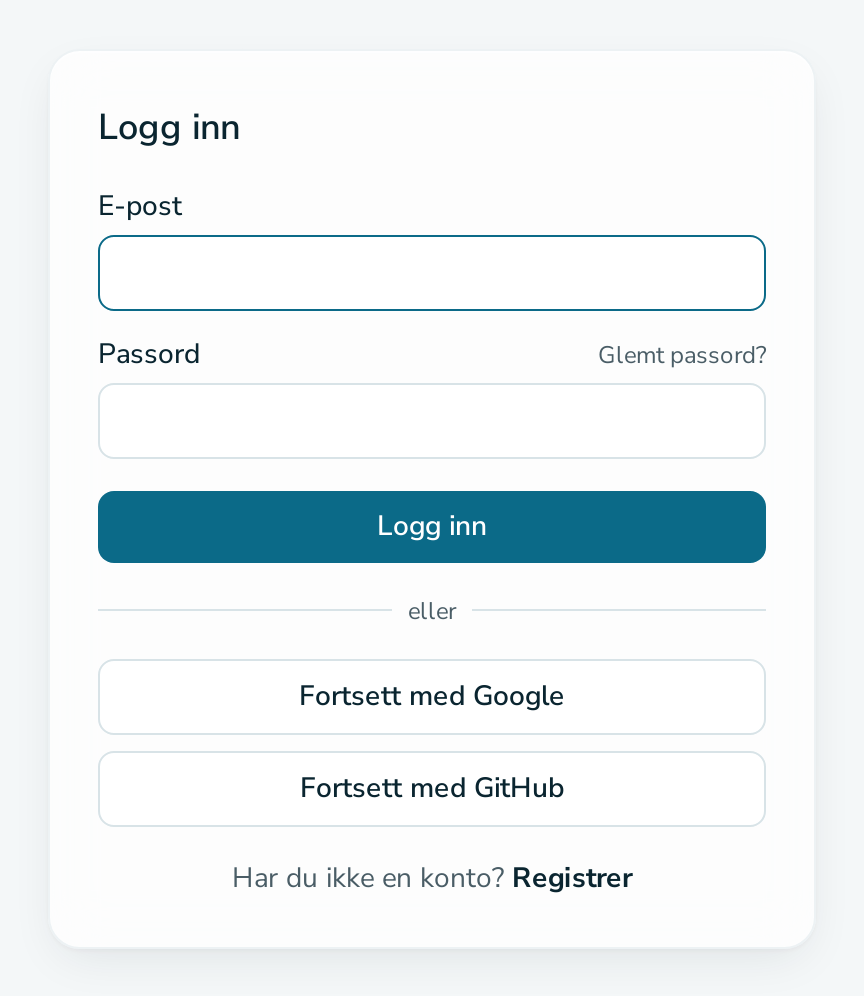Click the E-post field label

(140, 206)
